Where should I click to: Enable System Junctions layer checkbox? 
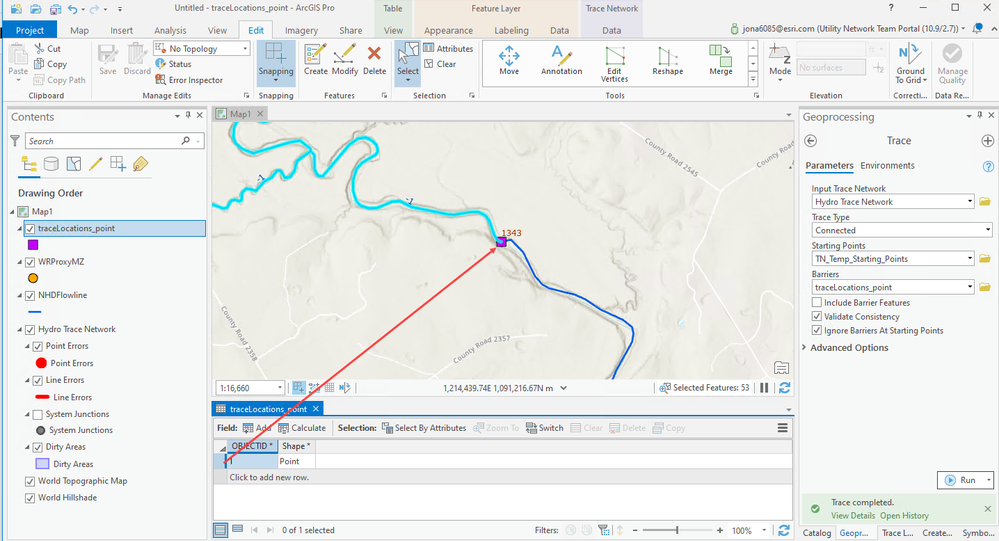(x=38, y=414)
